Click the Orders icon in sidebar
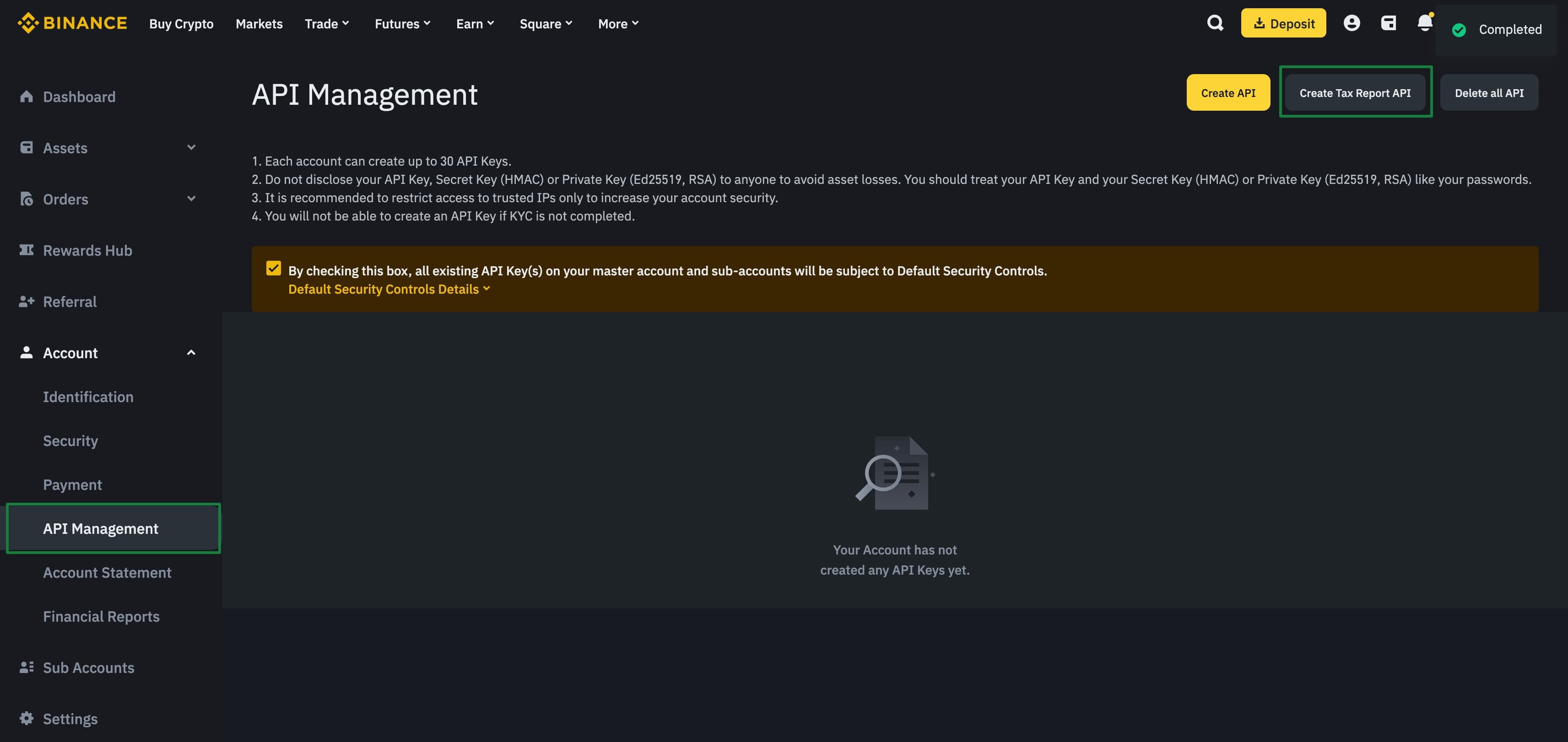Screen dimensions: 1568x742 pyautogui.click(x=26, y=199)
